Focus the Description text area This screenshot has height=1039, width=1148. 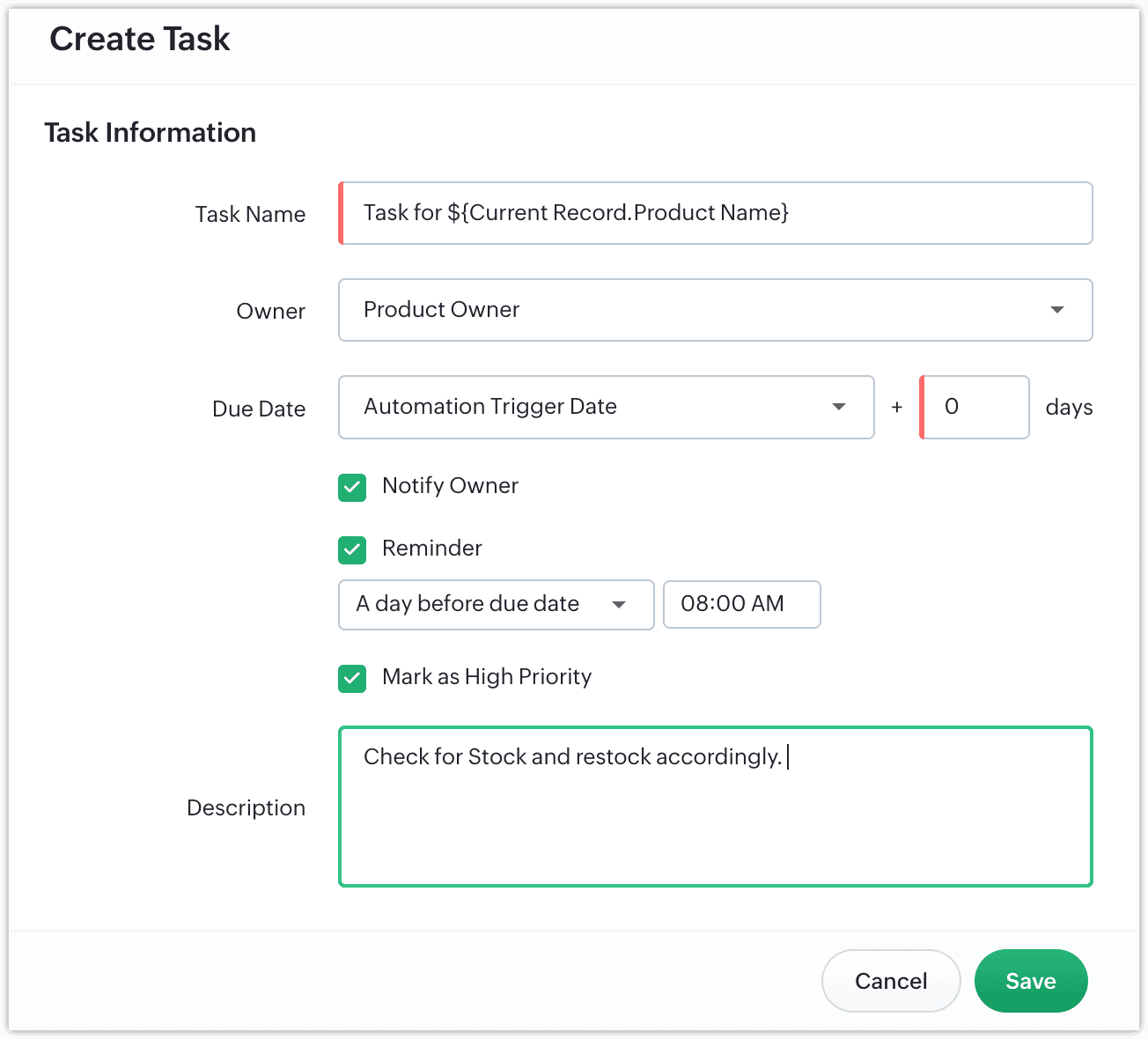click(x=715, y=819)
